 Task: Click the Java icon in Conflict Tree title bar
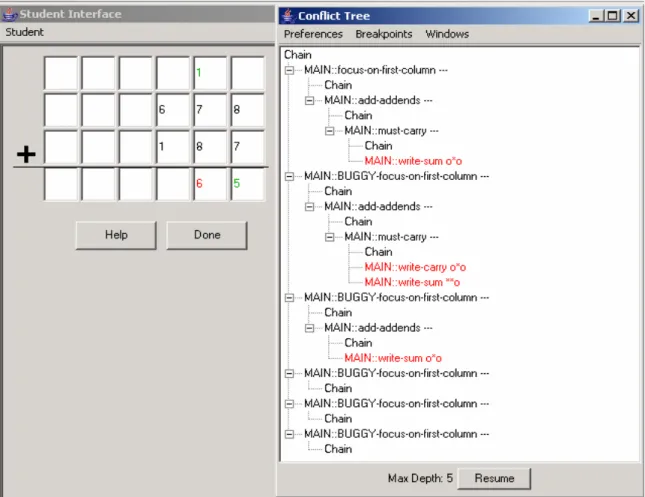click(x=288, y=16)
